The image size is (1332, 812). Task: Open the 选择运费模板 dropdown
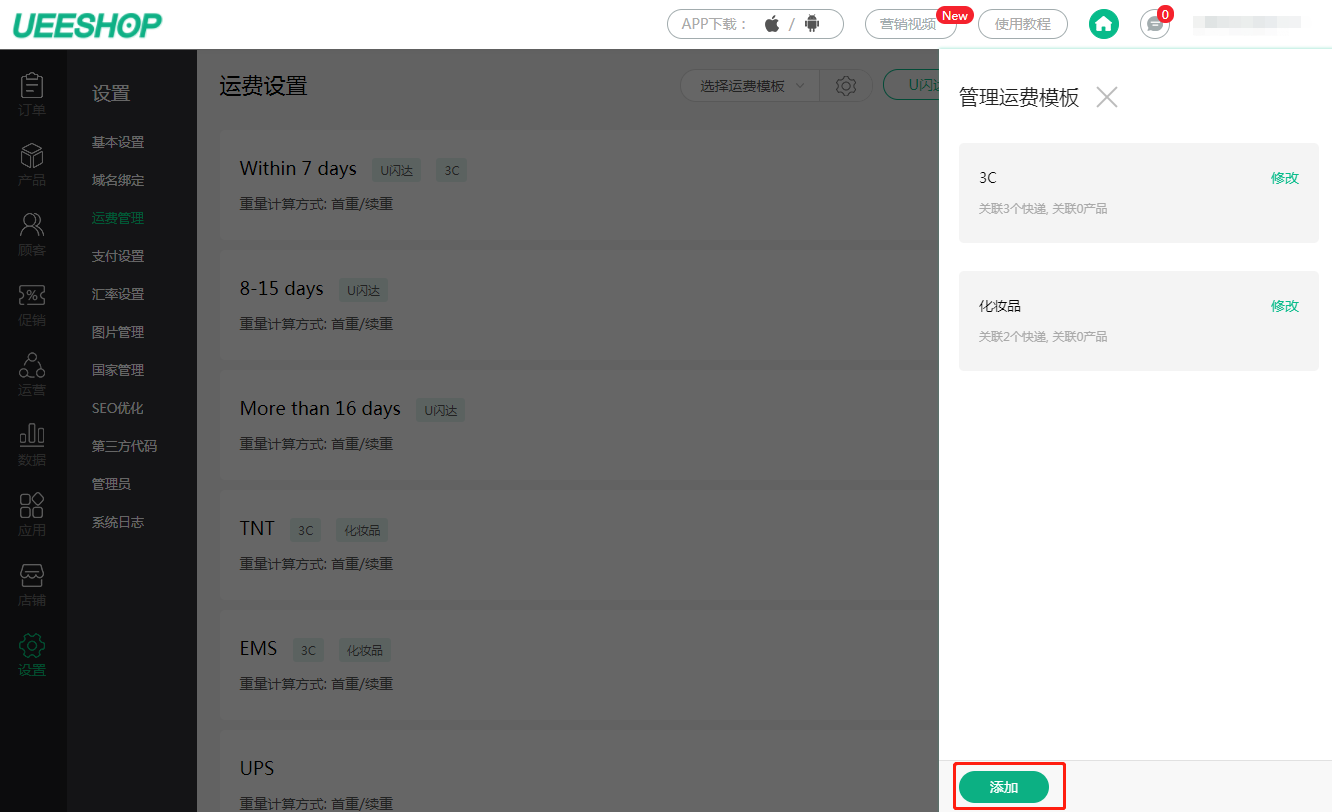tap(751, 86)
